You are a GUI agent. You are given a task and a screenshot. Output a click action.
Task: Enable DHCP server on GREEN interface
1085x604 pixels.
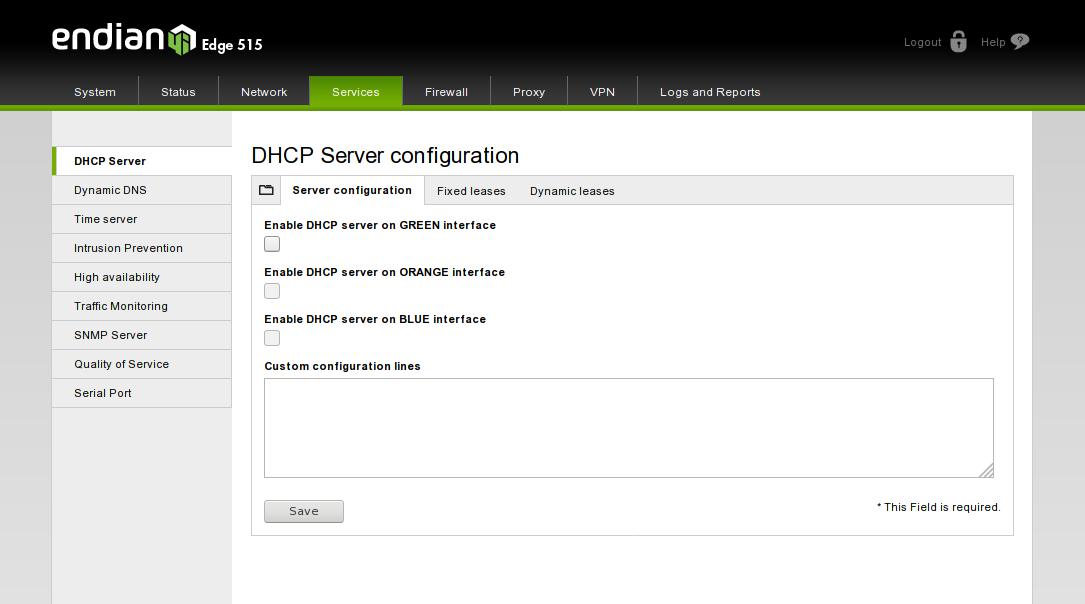(272, 244)
